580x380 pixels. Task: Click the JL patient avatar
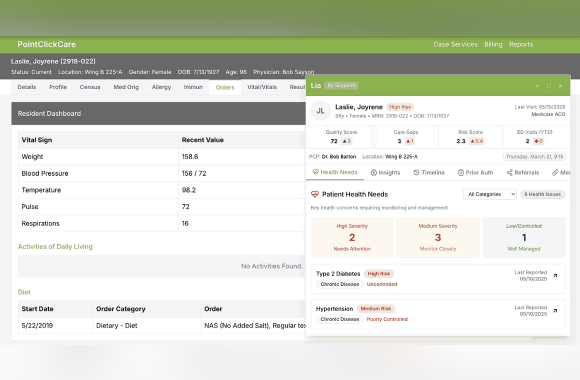(320, 111)
